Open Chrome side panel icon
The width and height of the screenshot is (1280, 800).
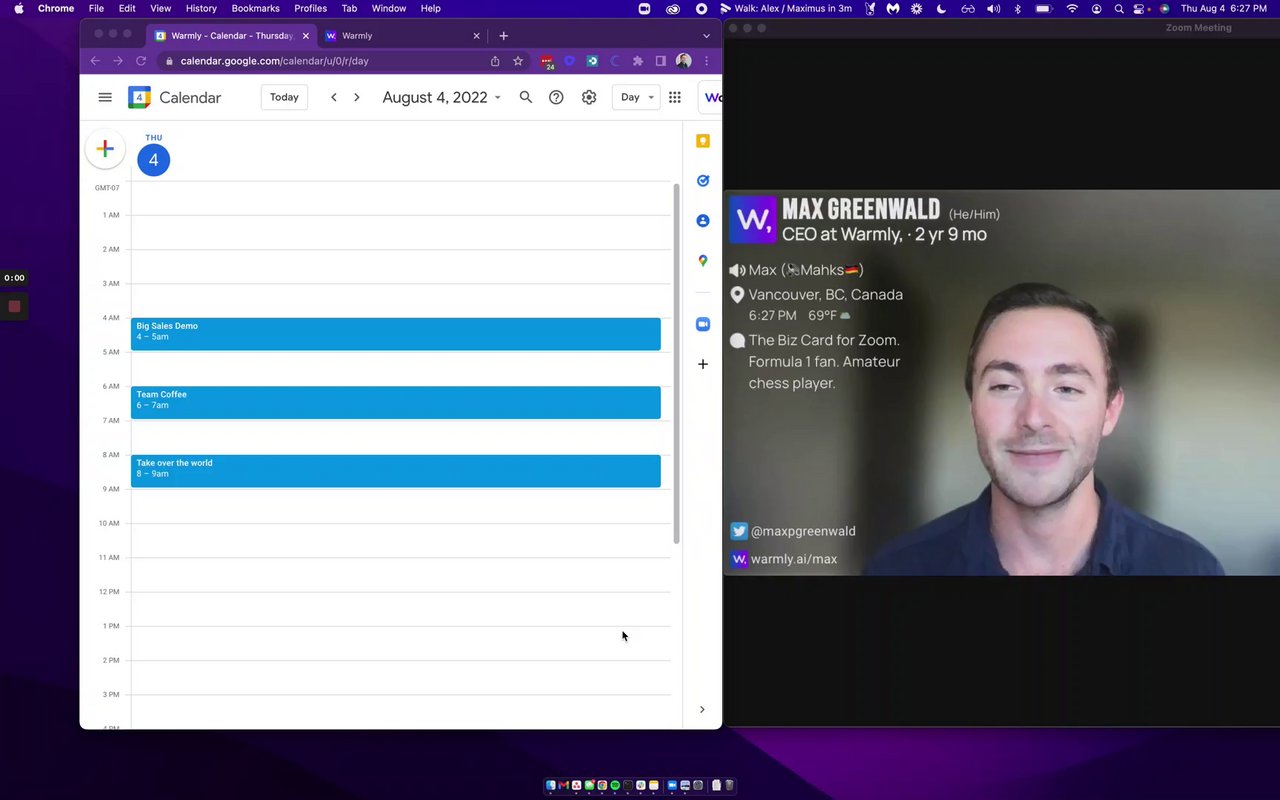[660, 61]
